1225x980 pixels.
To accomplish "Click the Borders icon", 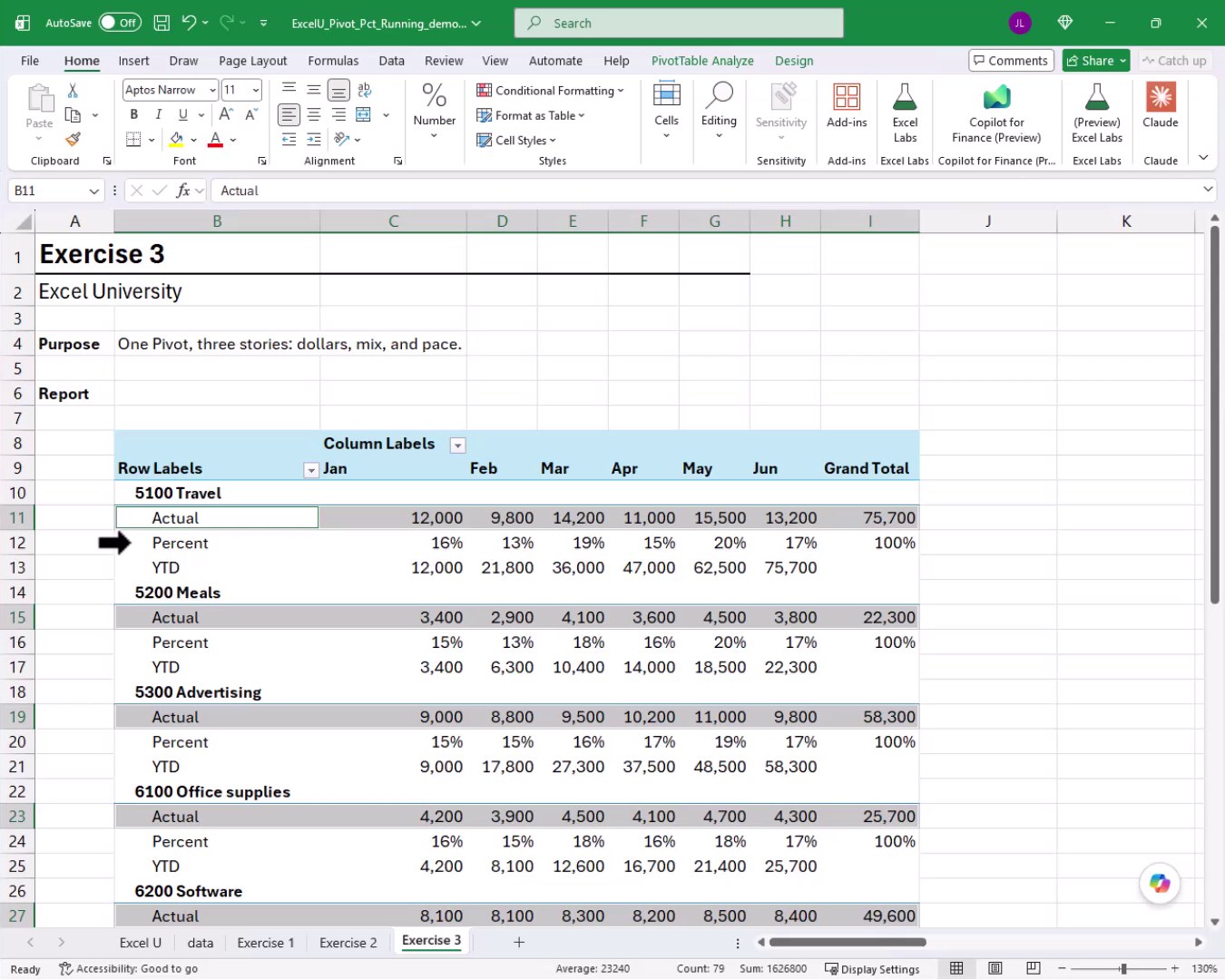I will [133, 140].
